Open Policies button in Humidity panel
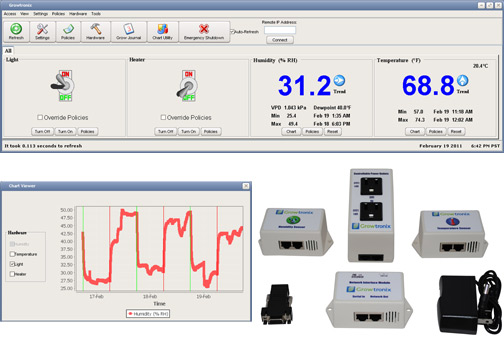Screen dimensions: 504x361 (312, 131)
